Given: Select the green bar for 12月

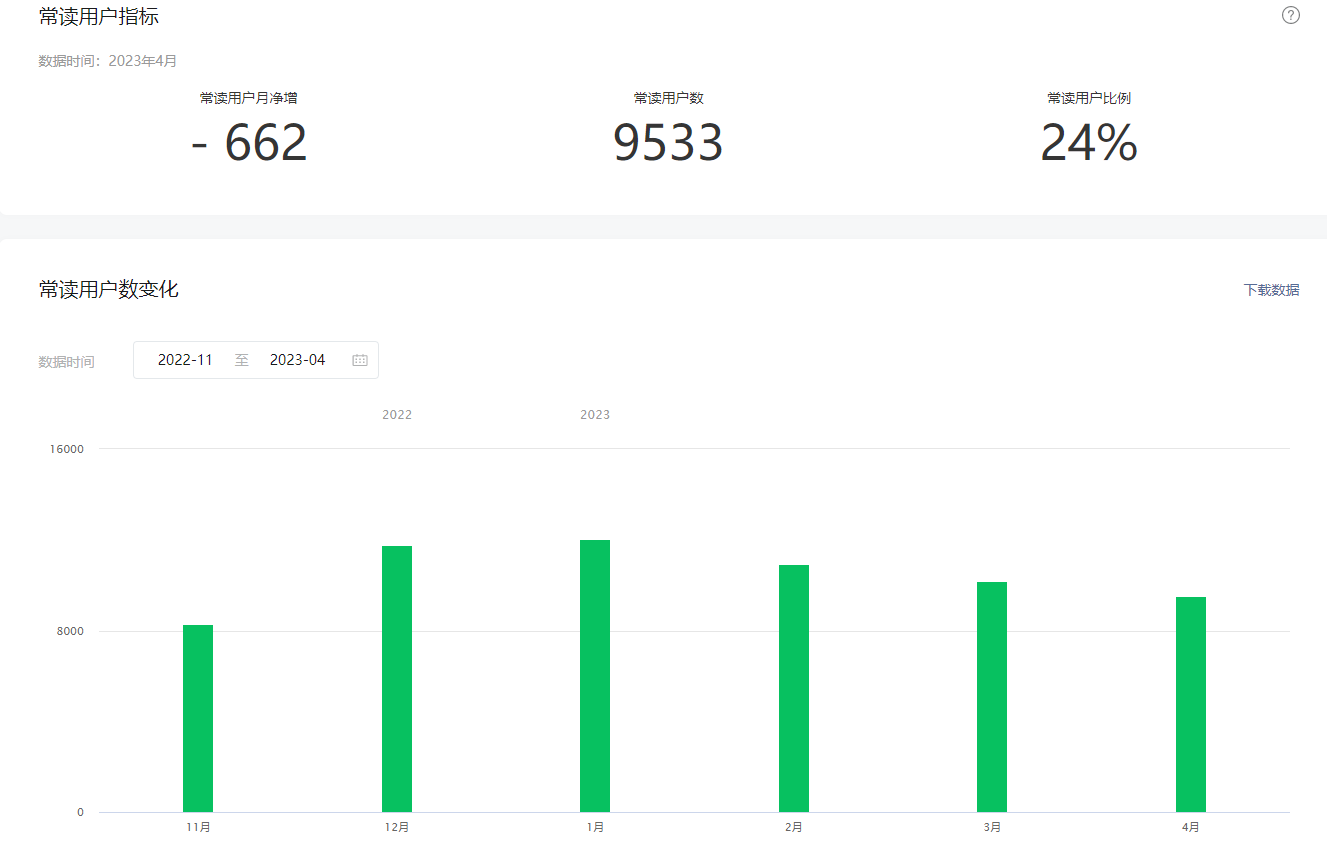Looking at the screenshot, I should pyautogui.click(x=397, y=678).
